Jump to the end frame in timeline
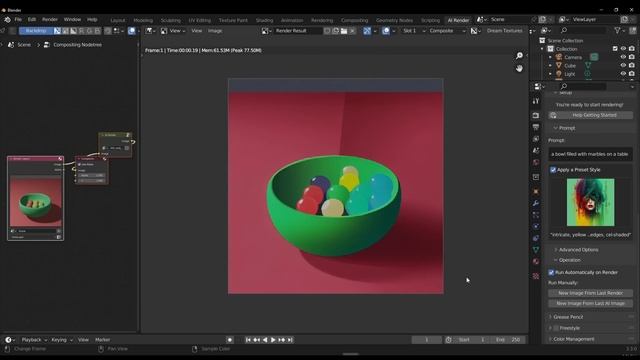Viewport: 640px width, 360px height. click(290, 340)
